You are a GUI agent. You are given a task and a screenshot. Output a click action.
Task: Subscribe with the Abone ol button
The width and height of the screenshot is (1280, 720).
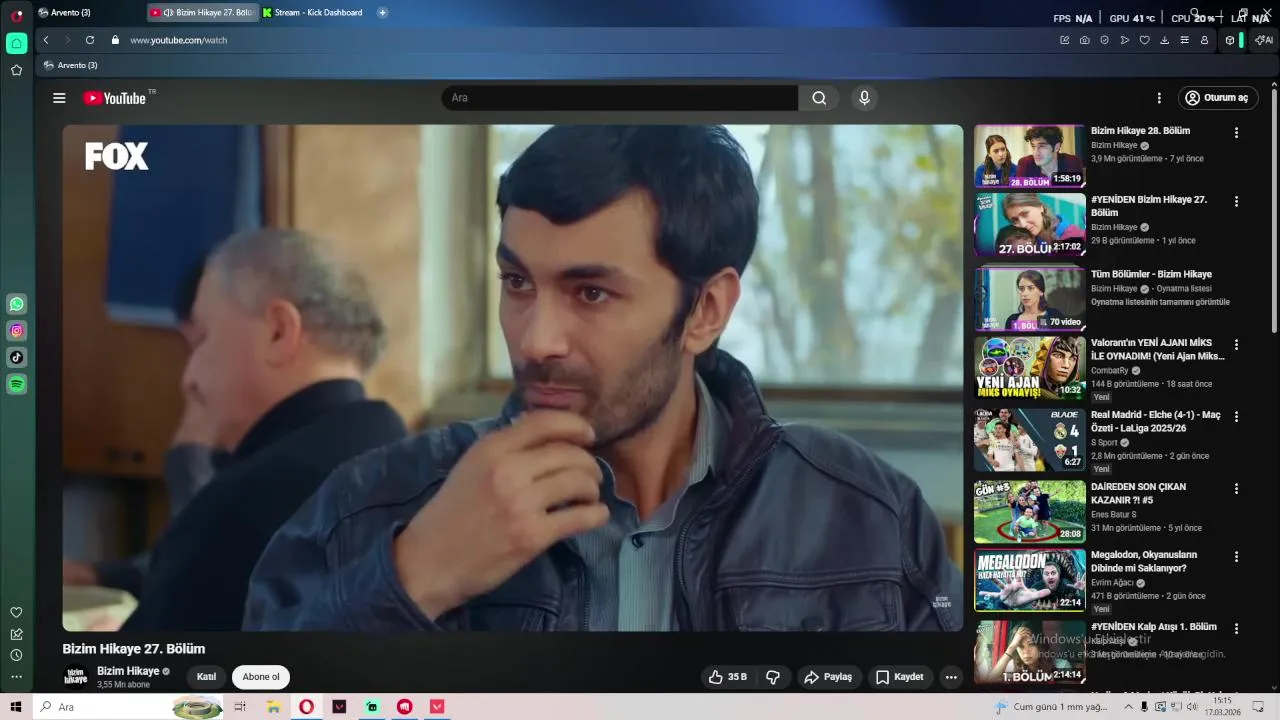[x=261, y=677]
